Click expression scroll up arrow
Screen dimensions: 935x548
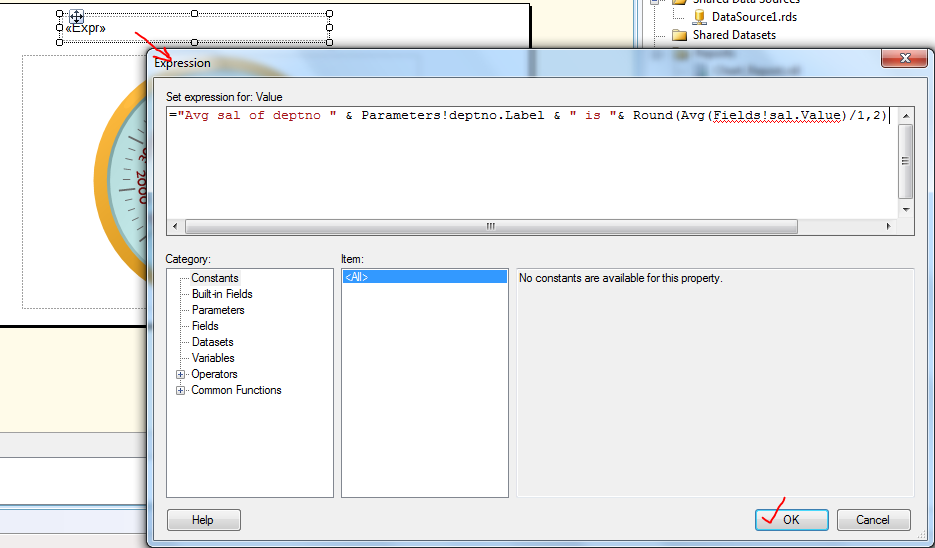point(906,116)
